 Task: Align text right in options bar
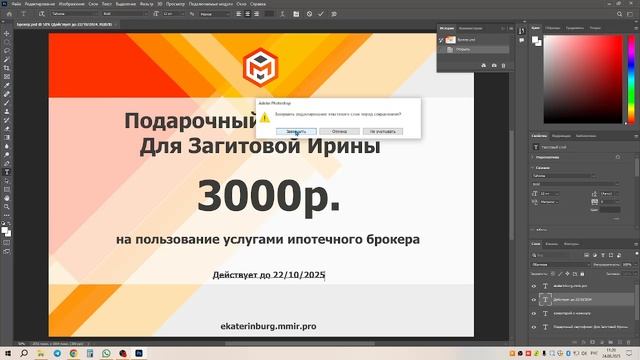pyautogui.click(x=256, y=14)
